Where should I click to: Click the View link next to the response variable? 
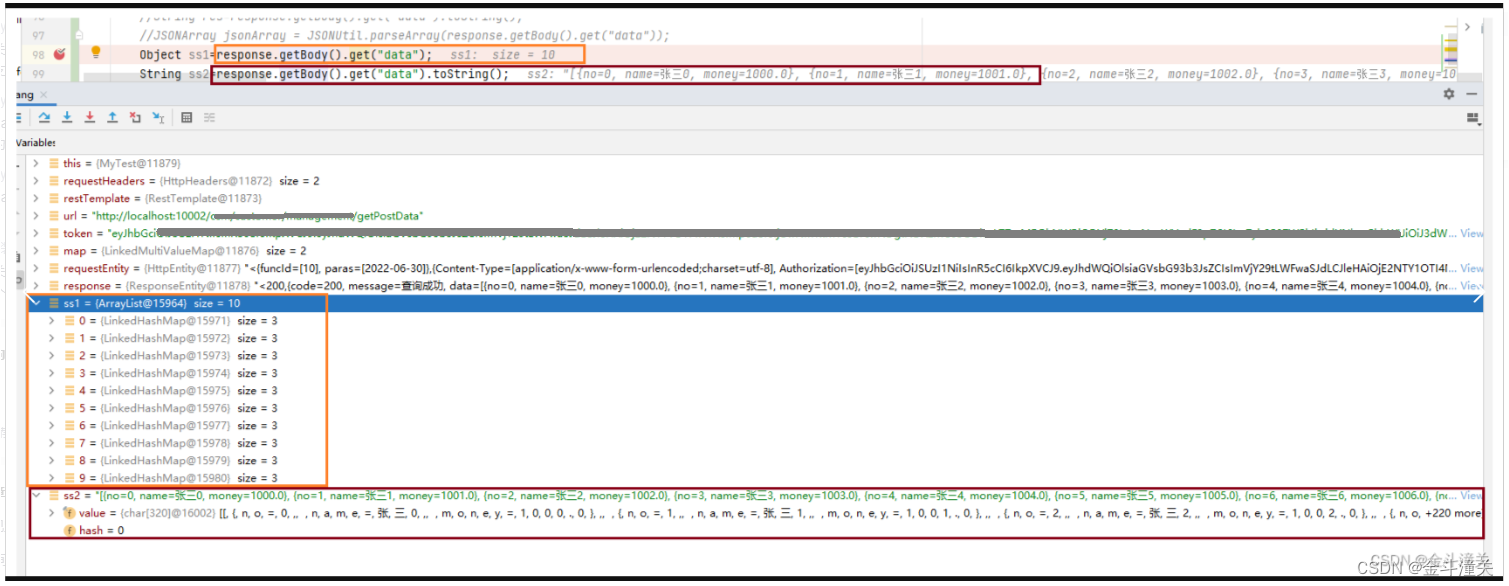pos(1471,285)
